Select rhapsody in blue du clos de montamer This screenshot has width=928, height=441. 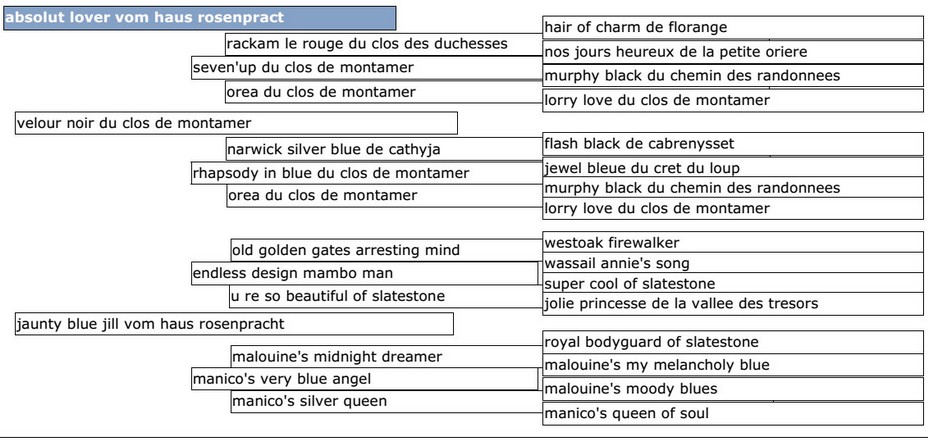click(x=367, y=173)
